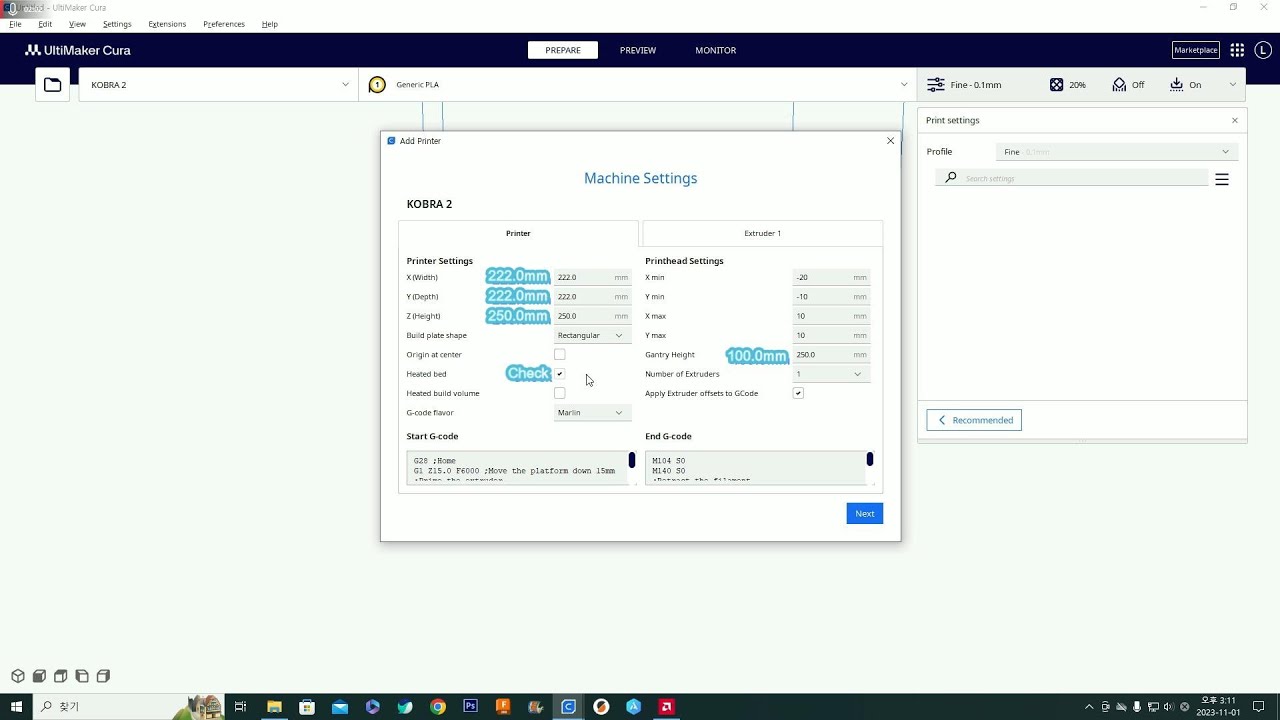1280x720 pixels.
Task: Switch to top view cube icon
Action: click(x=60, y=676)
